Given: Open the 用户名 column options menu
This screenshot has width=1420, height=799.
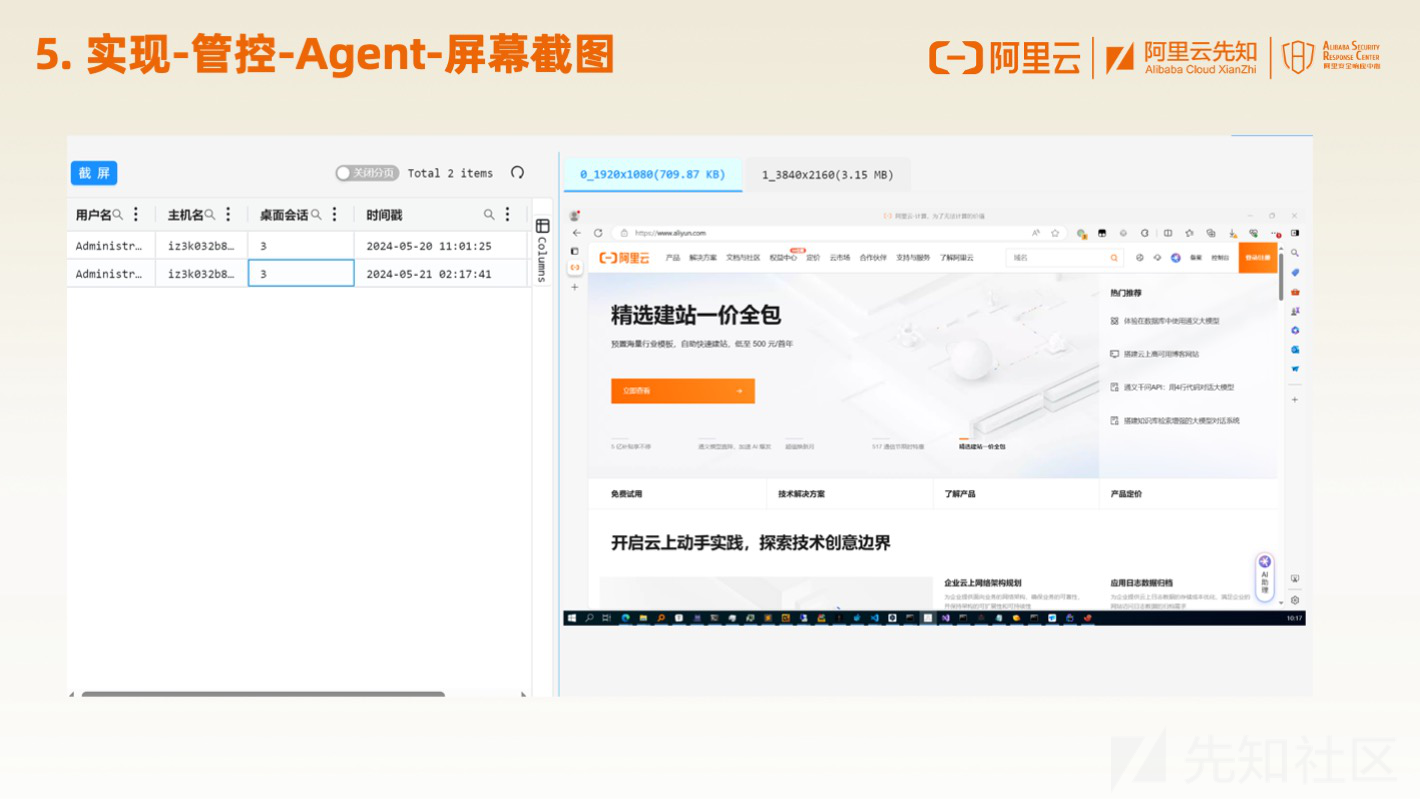Looking at the screenshot, I should (x=136, y=214).
